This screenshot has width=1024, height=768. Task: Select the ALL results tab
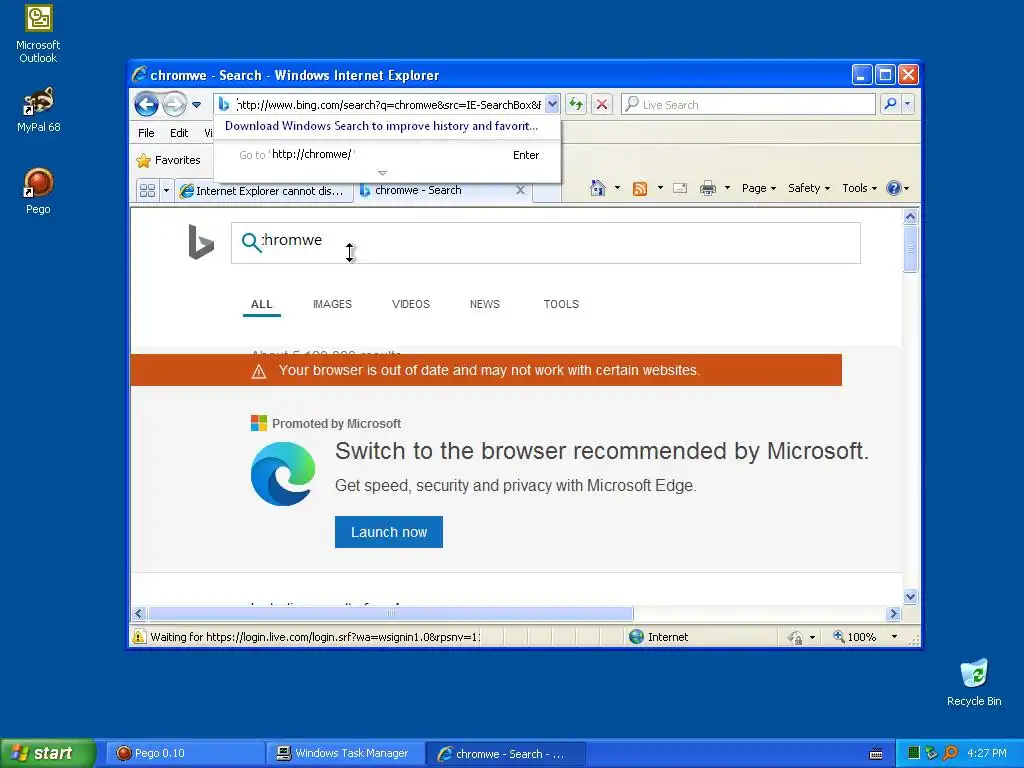(x=261, y=304)
